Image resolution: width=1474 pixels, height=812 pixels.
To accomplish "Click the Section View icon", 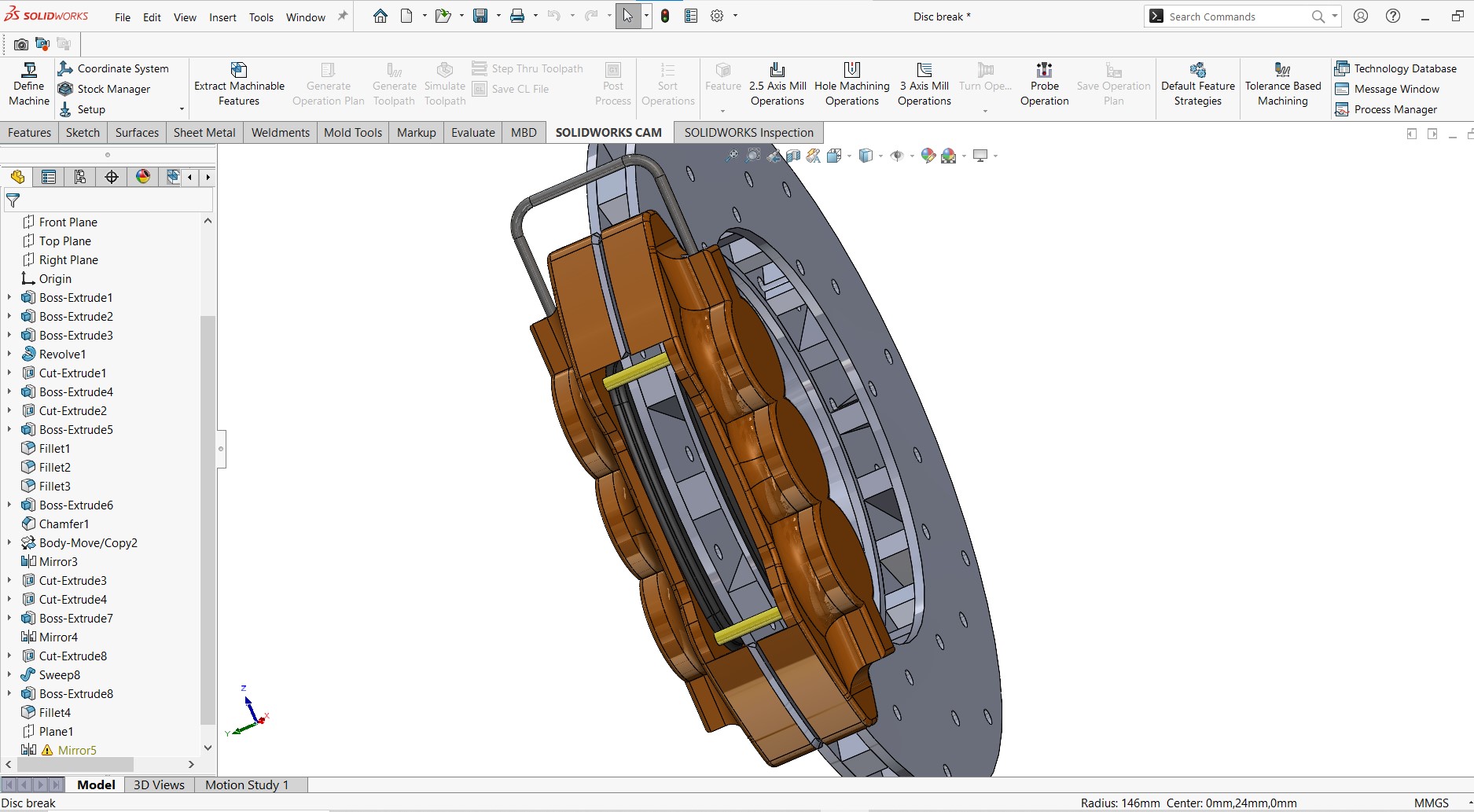I will click(x=794, y=156).
